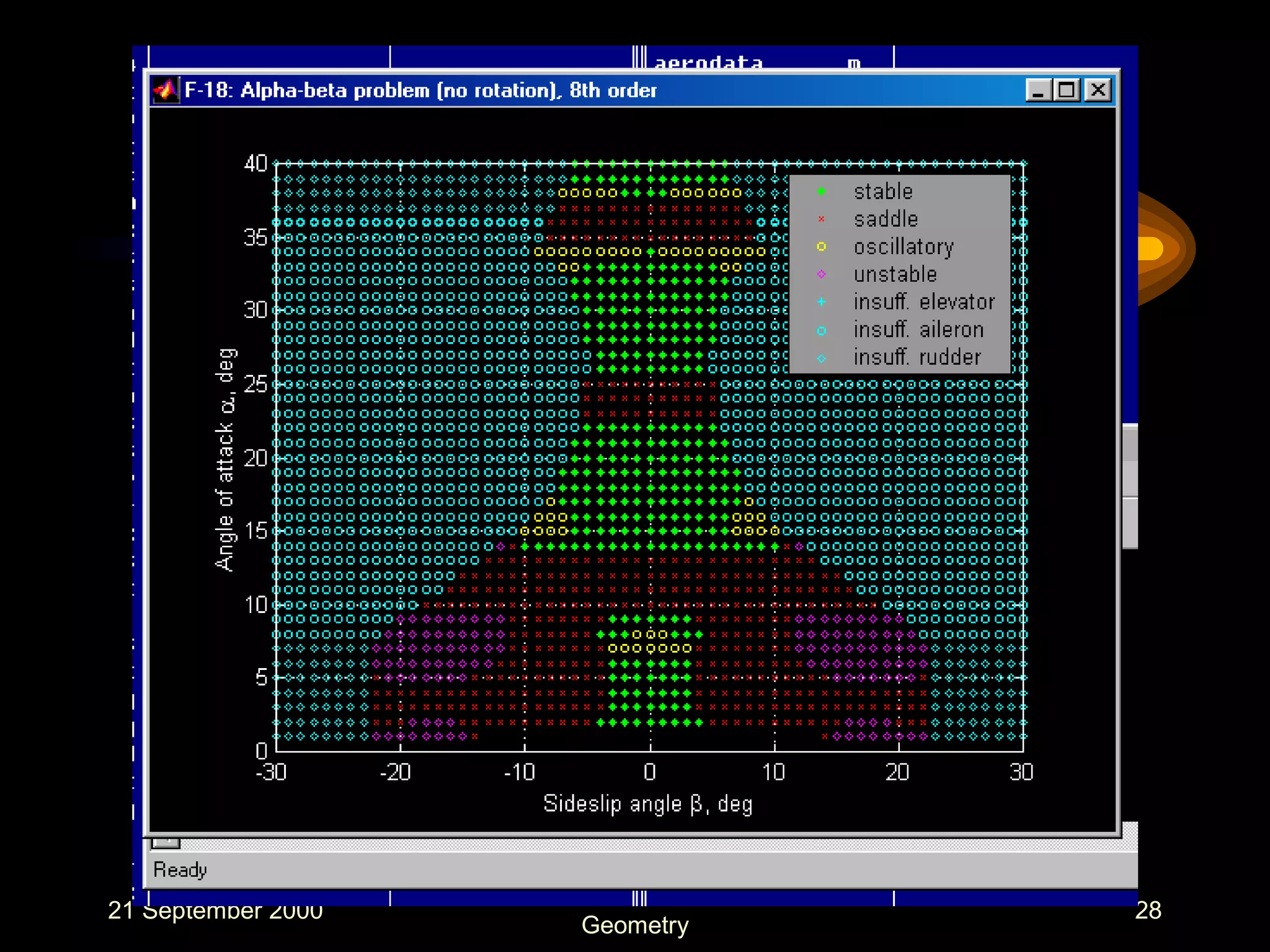The height and width of the screenshot is (952, 1270).
Task: Click the 'aerodata' title in background window
Action: 708,63
